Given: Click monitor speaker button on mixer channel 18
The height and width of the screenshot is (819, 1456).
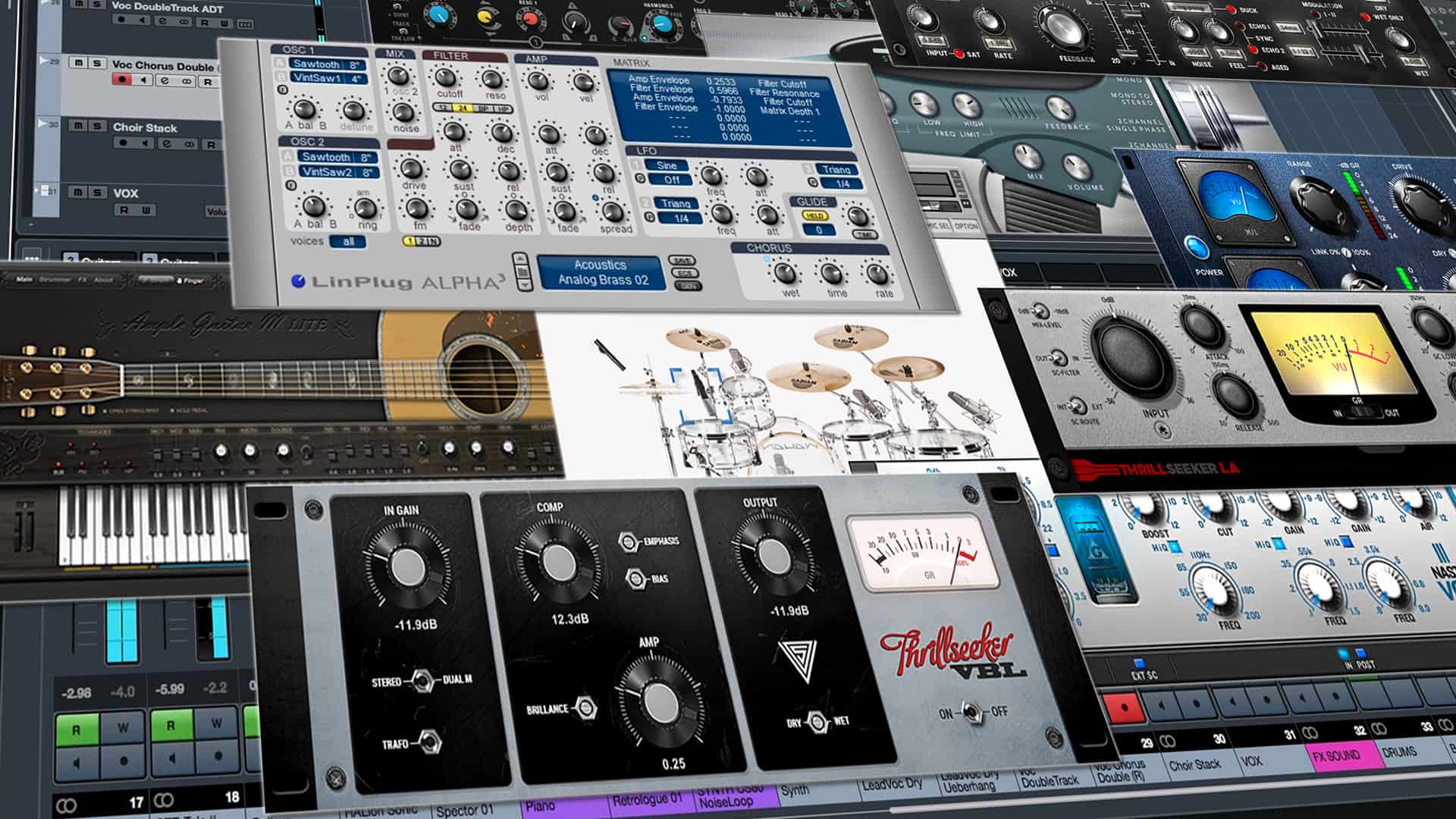Looking at the screenshot, I should point(171,757).
